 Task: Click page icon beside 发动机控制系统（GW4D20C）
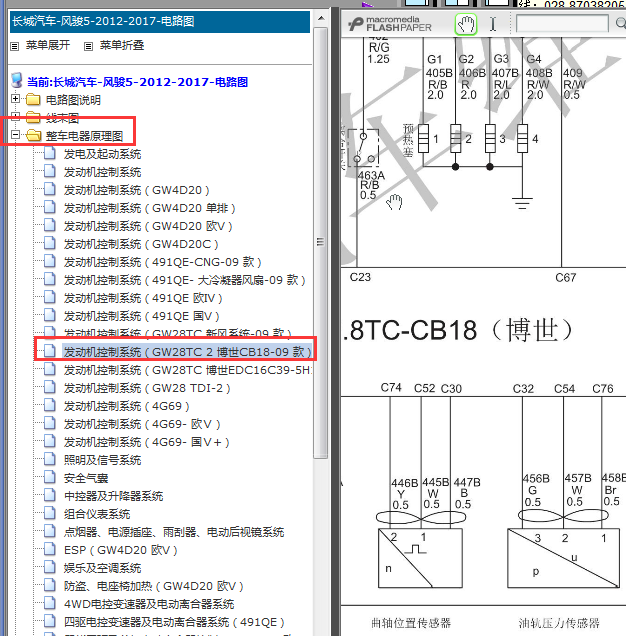point(49,243)
